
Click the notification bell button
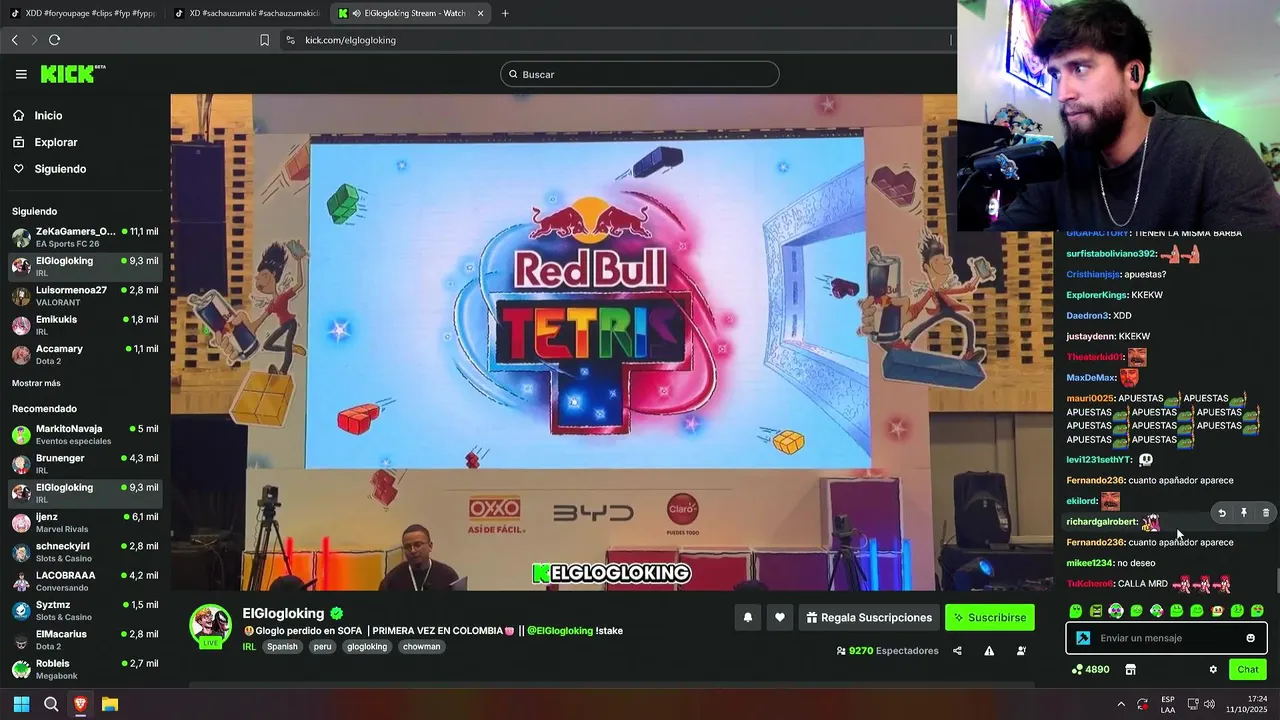(x=747, y=618)
